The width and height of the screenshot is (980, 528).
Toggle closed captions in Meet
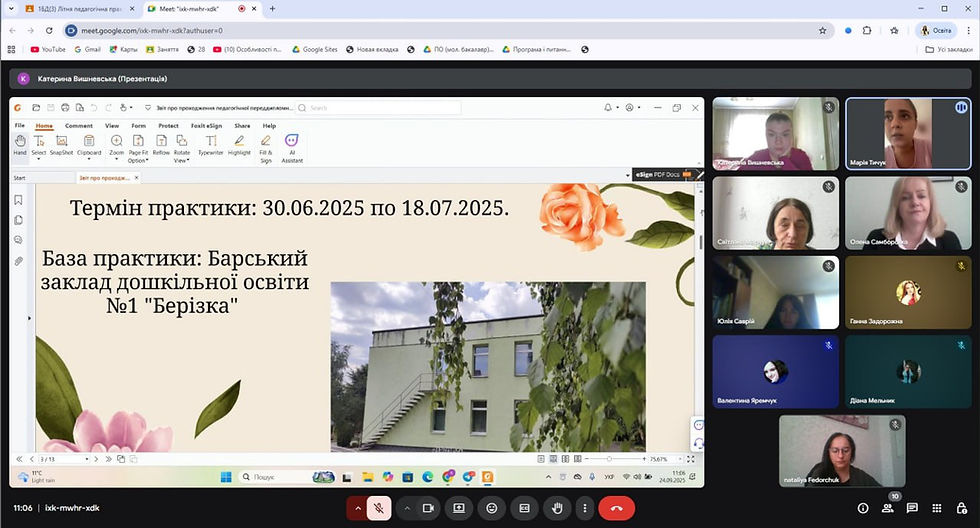(524, 508)
